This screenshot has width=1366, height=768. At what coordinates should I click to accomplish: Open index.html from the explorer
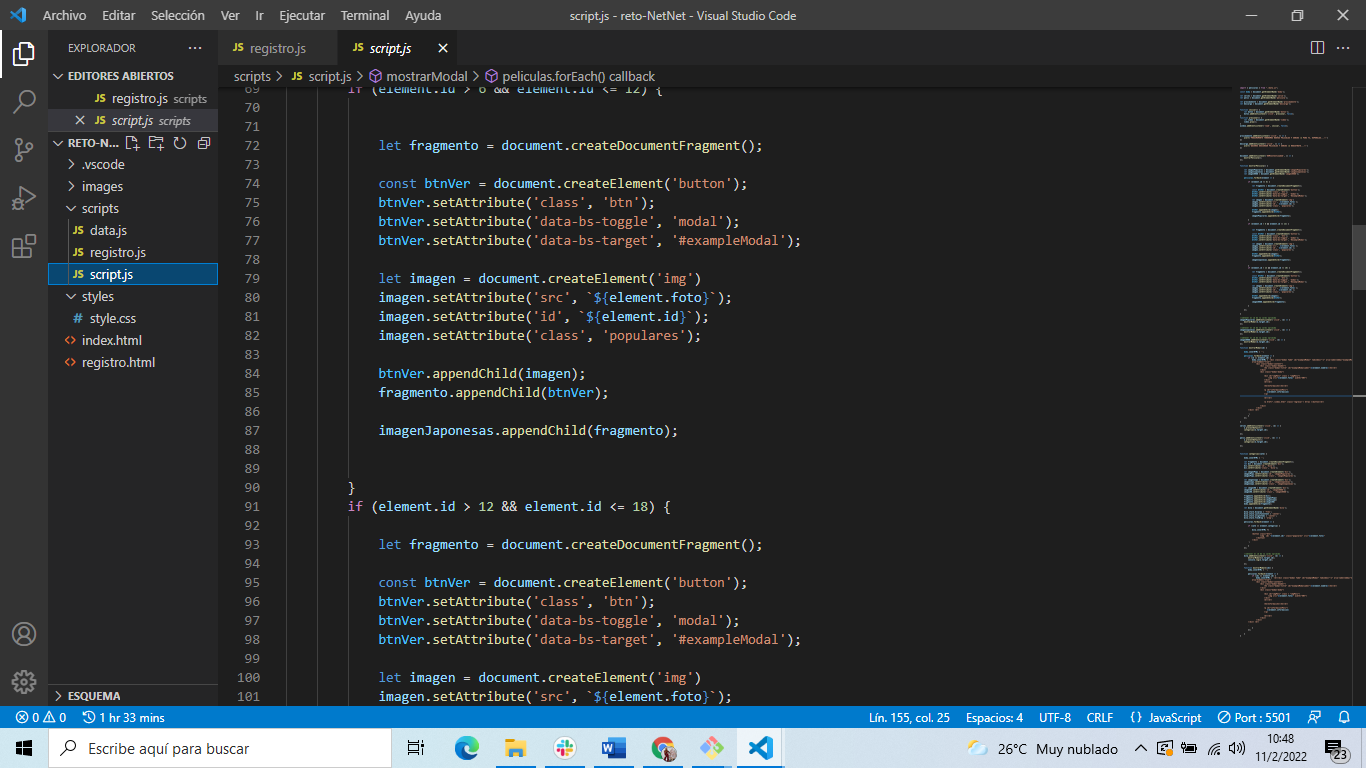[x=132, y=341]
